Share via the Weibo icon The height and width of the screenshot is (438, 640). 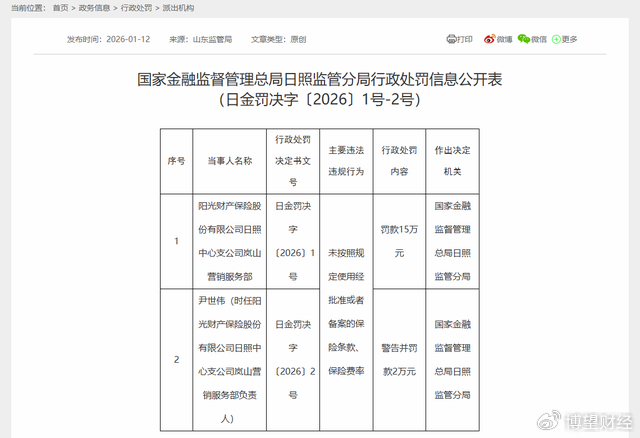(489, 39)
